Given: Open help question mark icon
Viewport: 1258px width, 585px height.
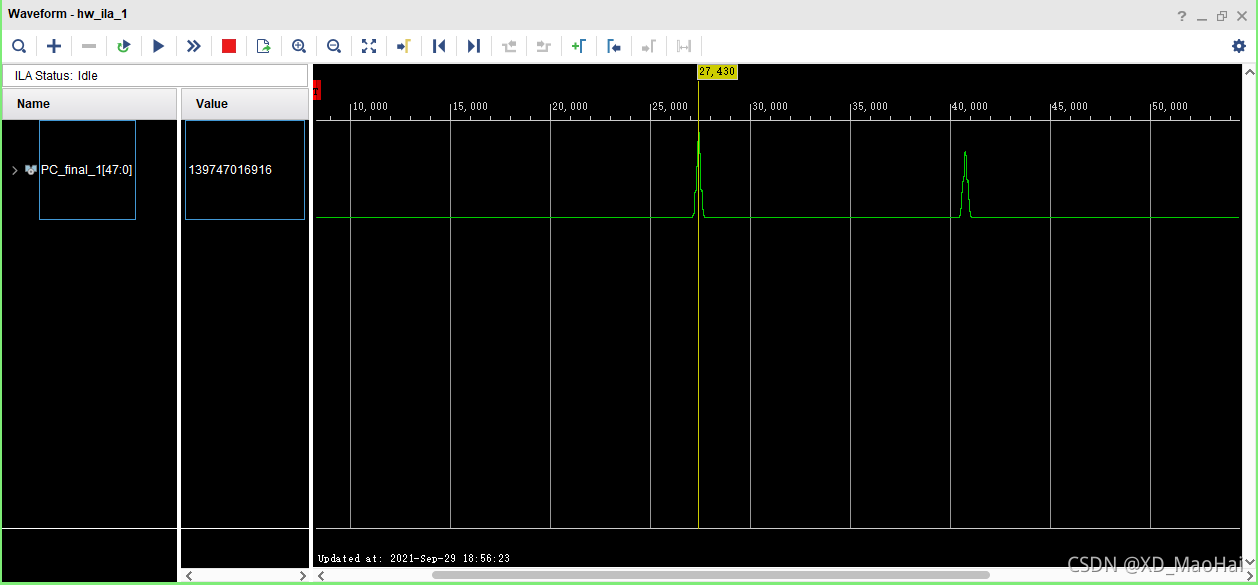Looking at the screenshot, I should 1181,15.
